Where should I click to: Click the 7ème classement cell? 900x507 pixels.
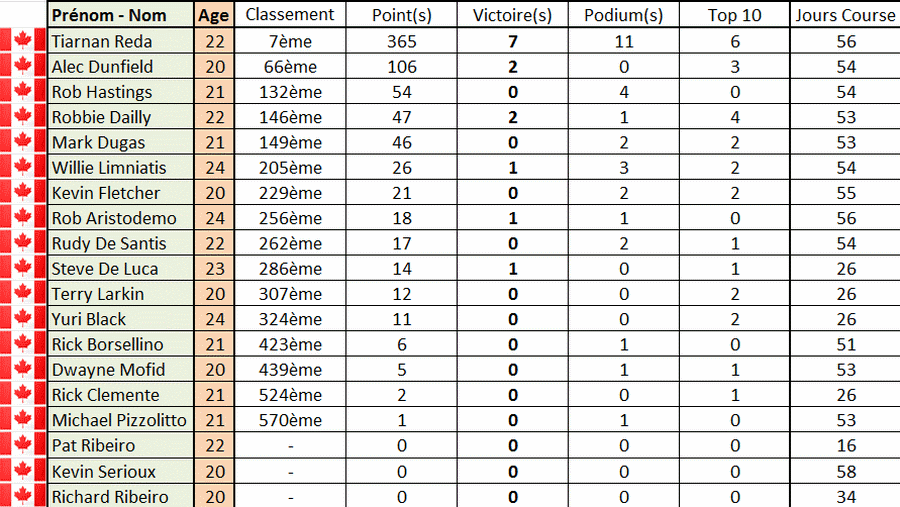click(x=290, y=41)
